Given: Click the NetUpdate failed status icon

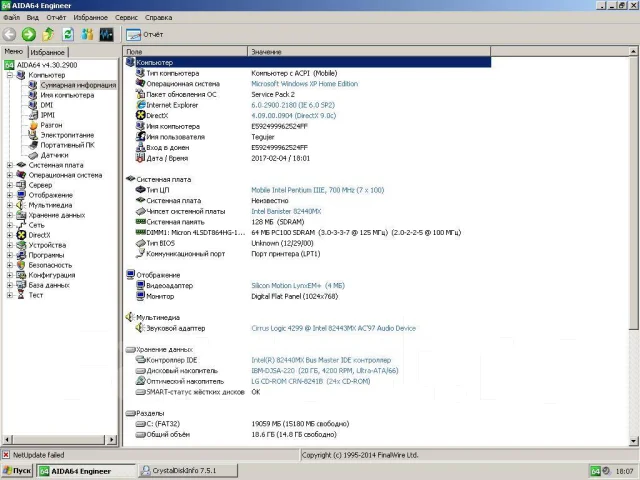Looking at the screenshot, I should (x=6, y=455).
